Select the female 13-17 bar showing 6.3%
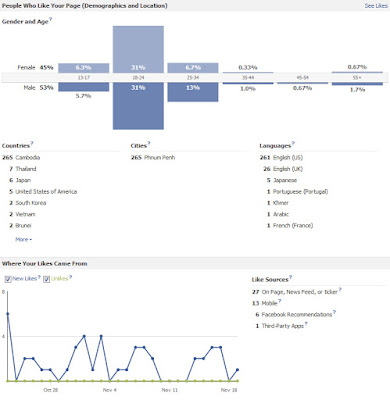This screenshot has height=400, width=390. 84,68
